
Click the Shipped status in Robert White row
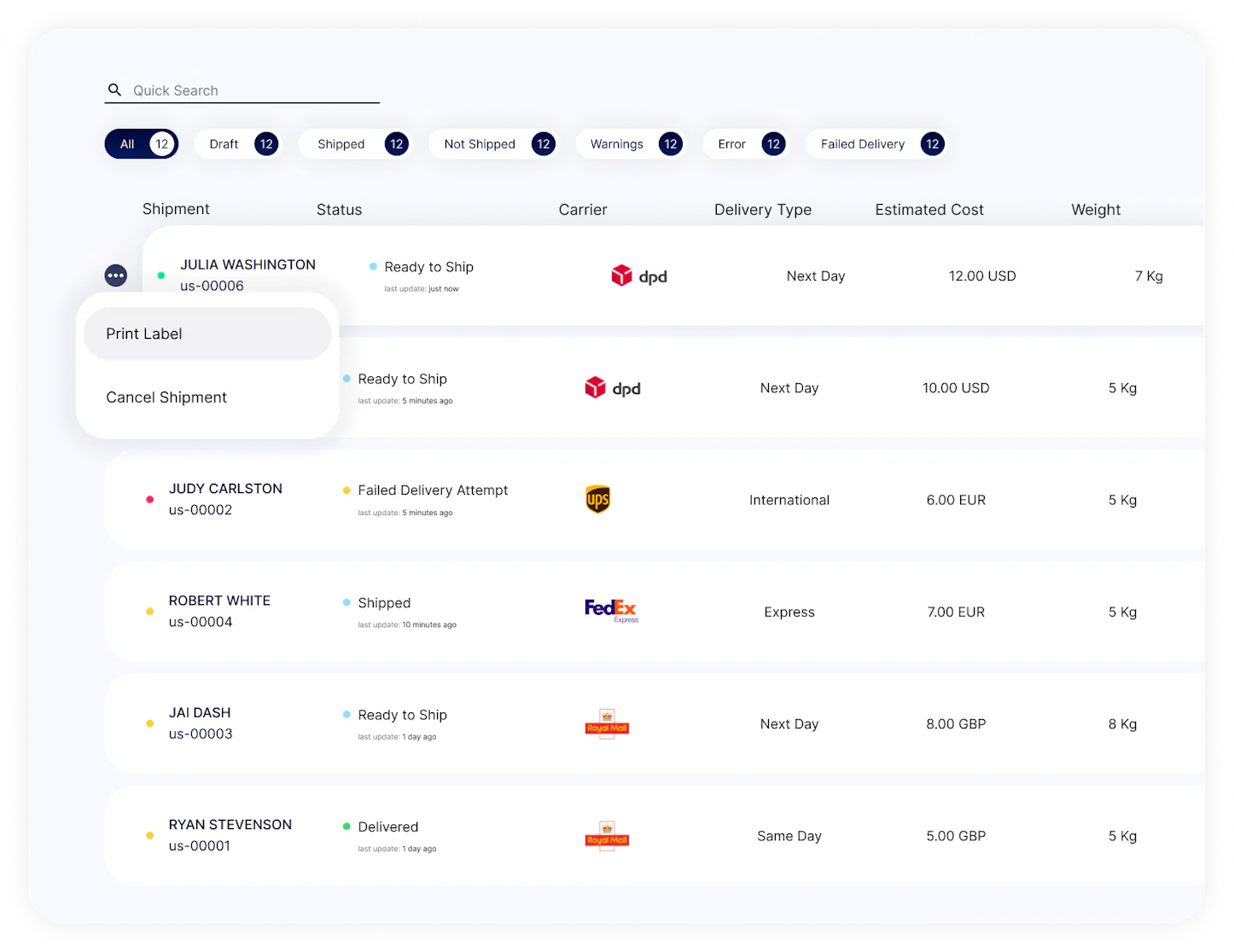[x=384, y=603]
